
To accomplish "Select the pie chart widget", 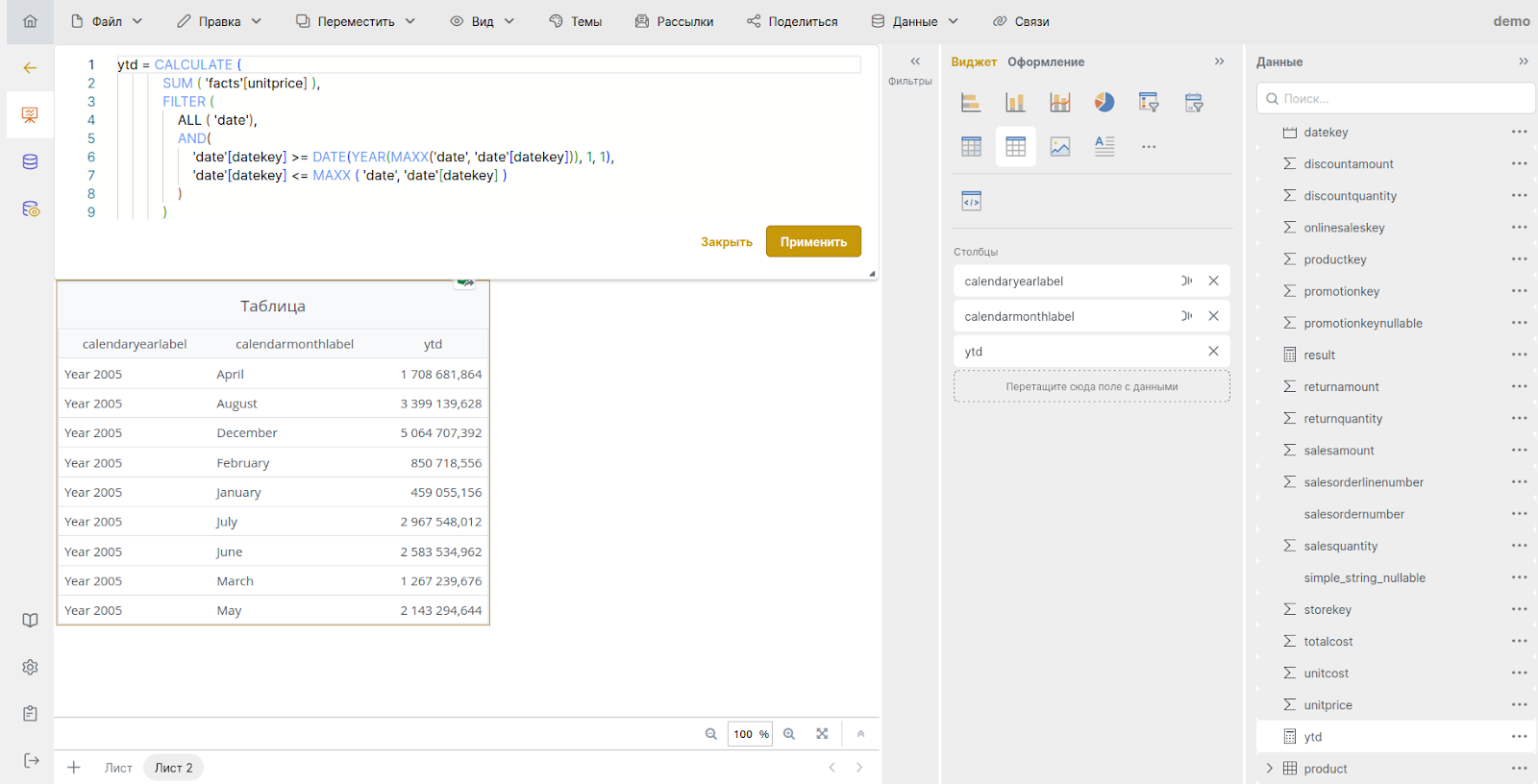I will [x=1104, y=102].
